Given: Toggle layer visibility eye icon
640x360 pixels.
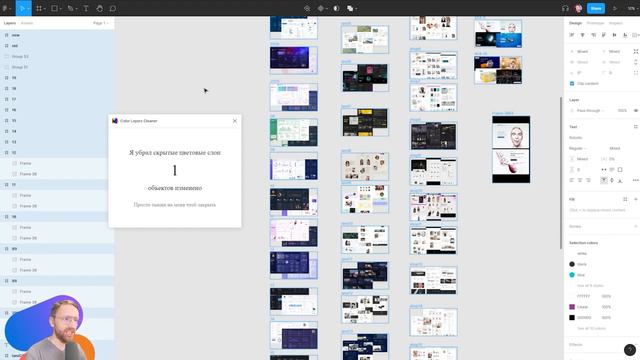Looking at the screenshot, I should [636, 111].
